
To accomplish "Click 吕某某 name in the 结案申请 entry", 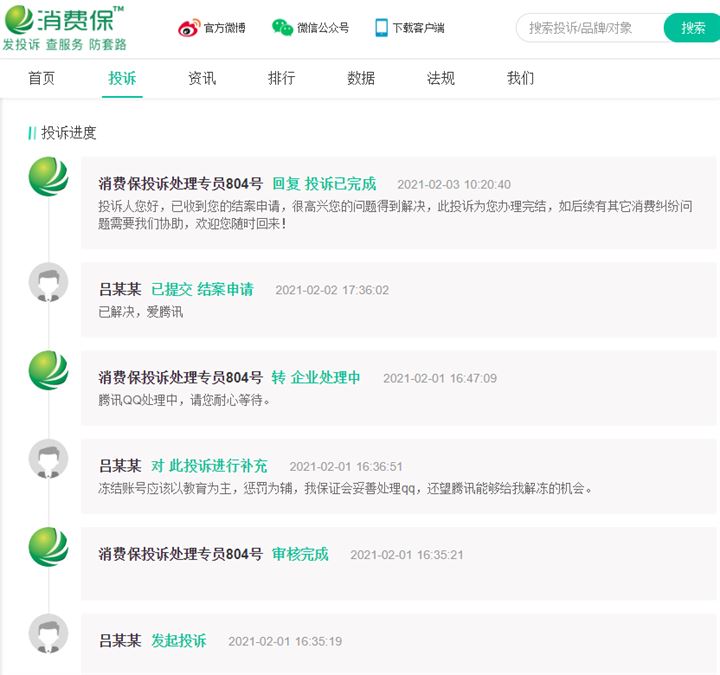I will pos(120,290).
